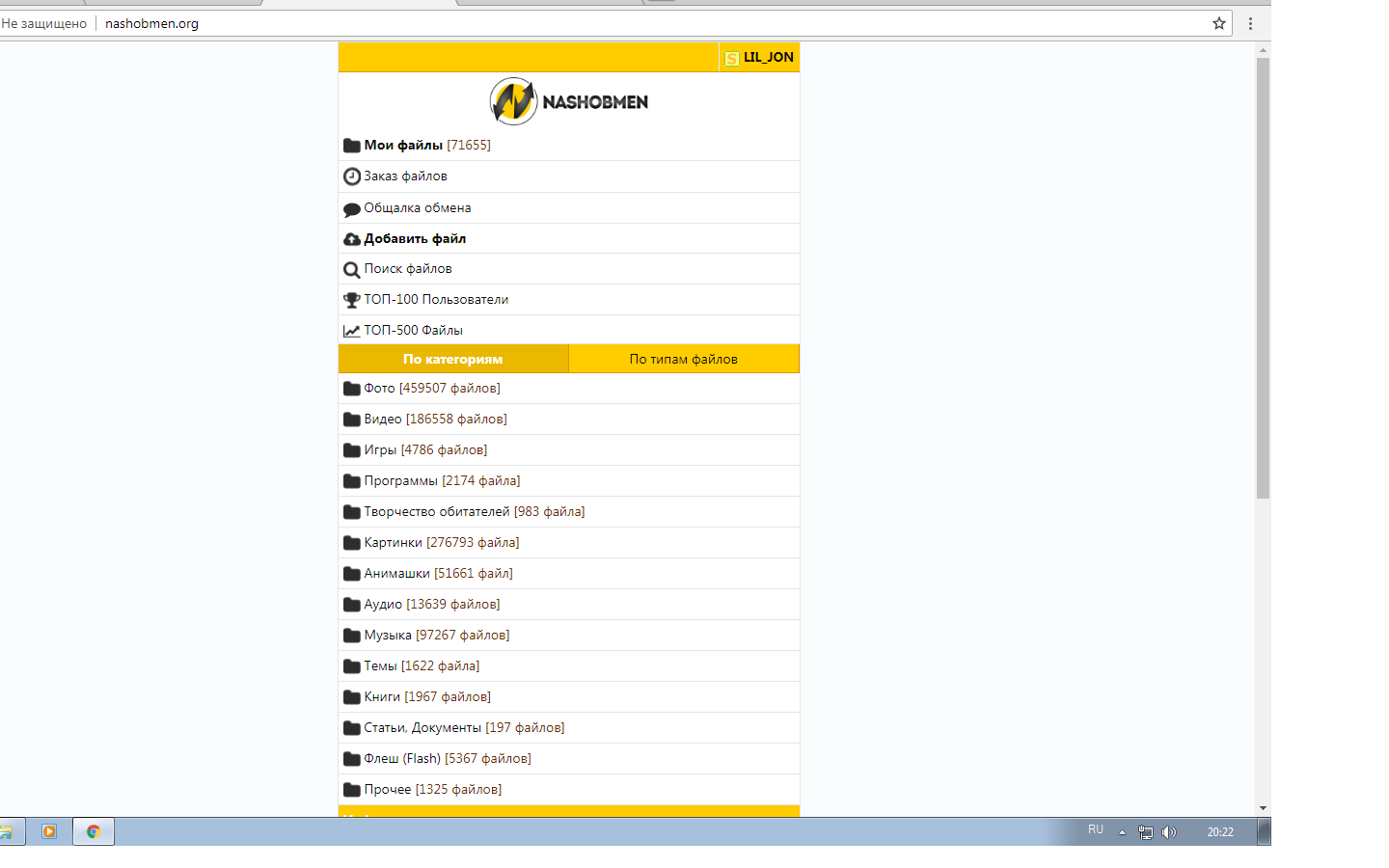
Task: Click the page scroll down arrow
Action: [1263, 808]
